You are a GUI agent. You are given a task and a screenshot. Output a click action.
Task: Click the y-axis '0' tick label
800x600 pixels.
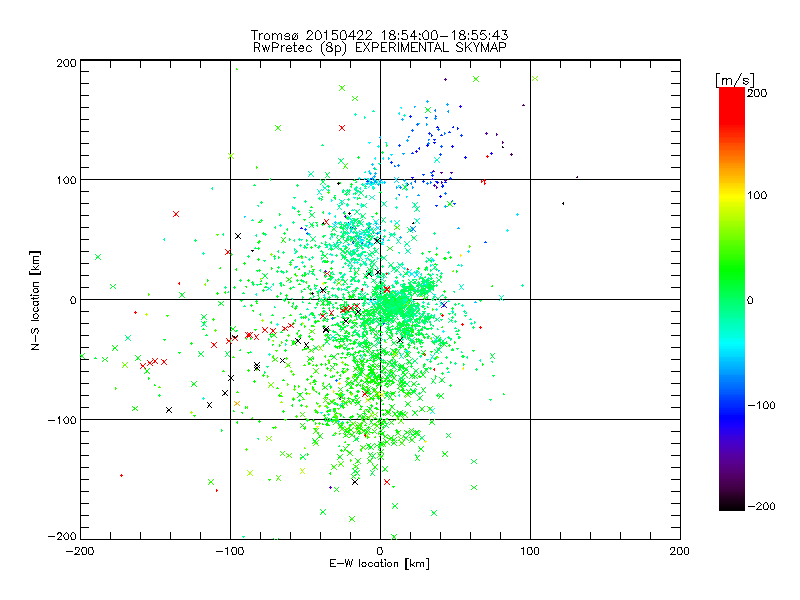pyautogui.click(x=73, y=300)
